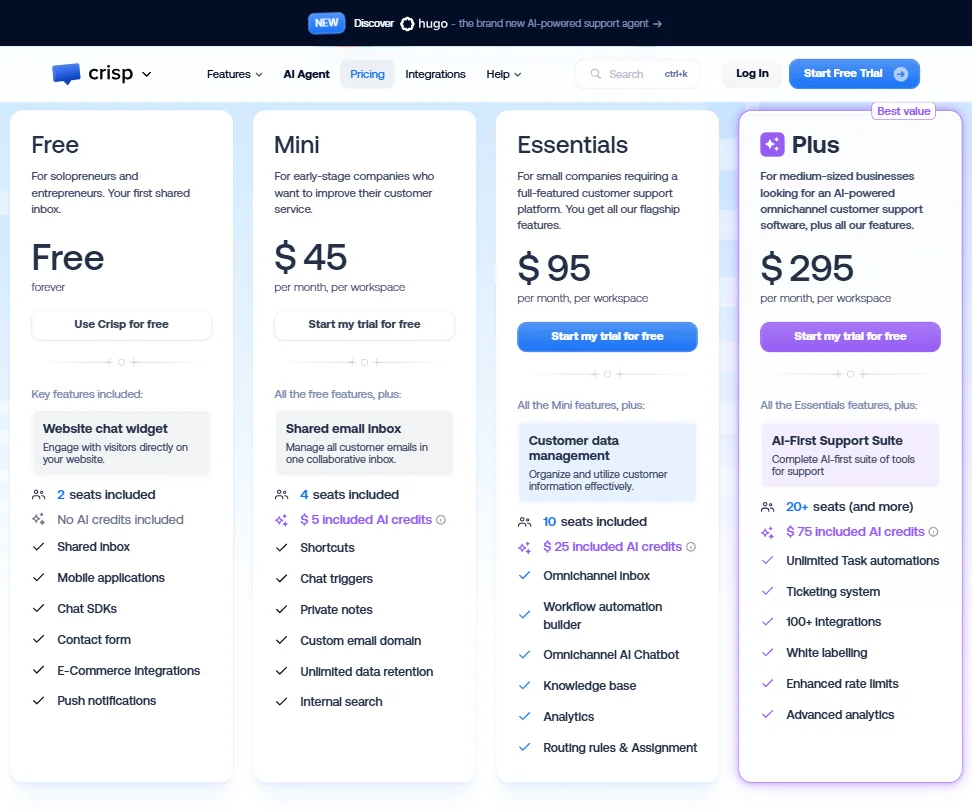Click the magnifier icon in search box
972x810 pixels.
(x=596, y=74)
